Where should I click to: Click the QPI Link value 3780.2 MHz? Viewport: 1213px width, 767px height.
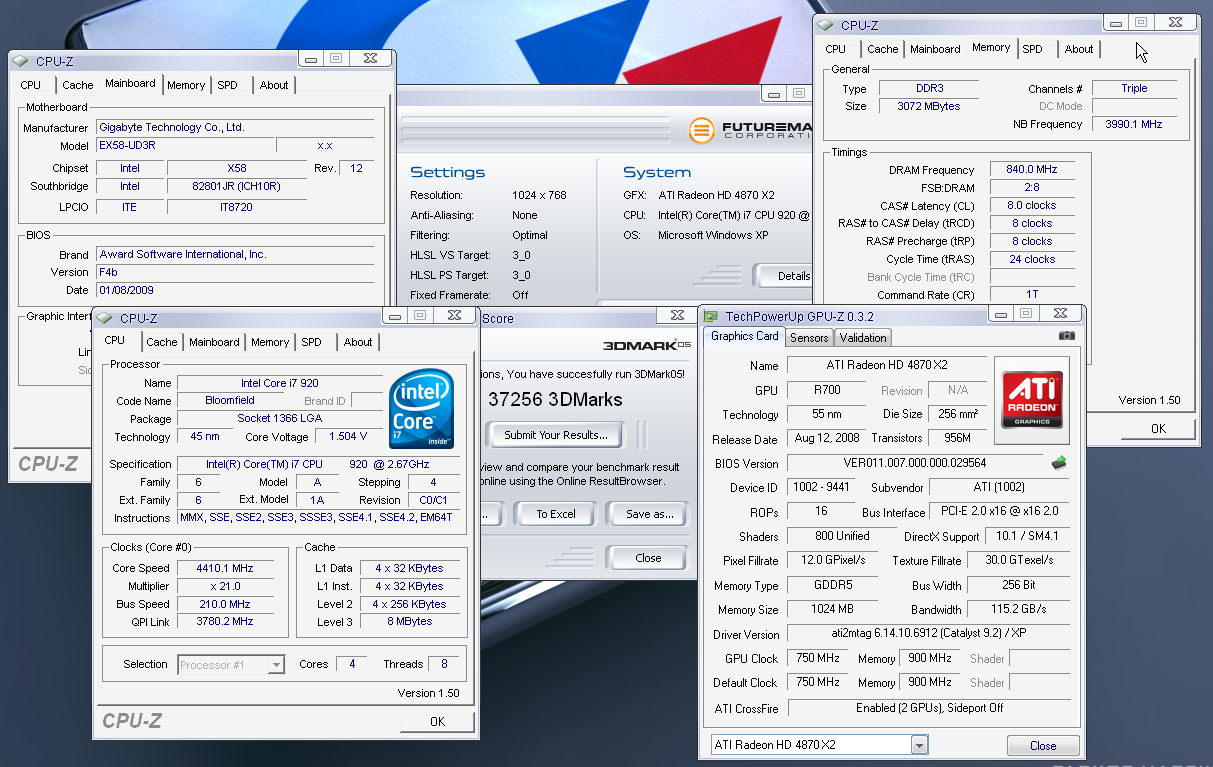click(224, 621)
